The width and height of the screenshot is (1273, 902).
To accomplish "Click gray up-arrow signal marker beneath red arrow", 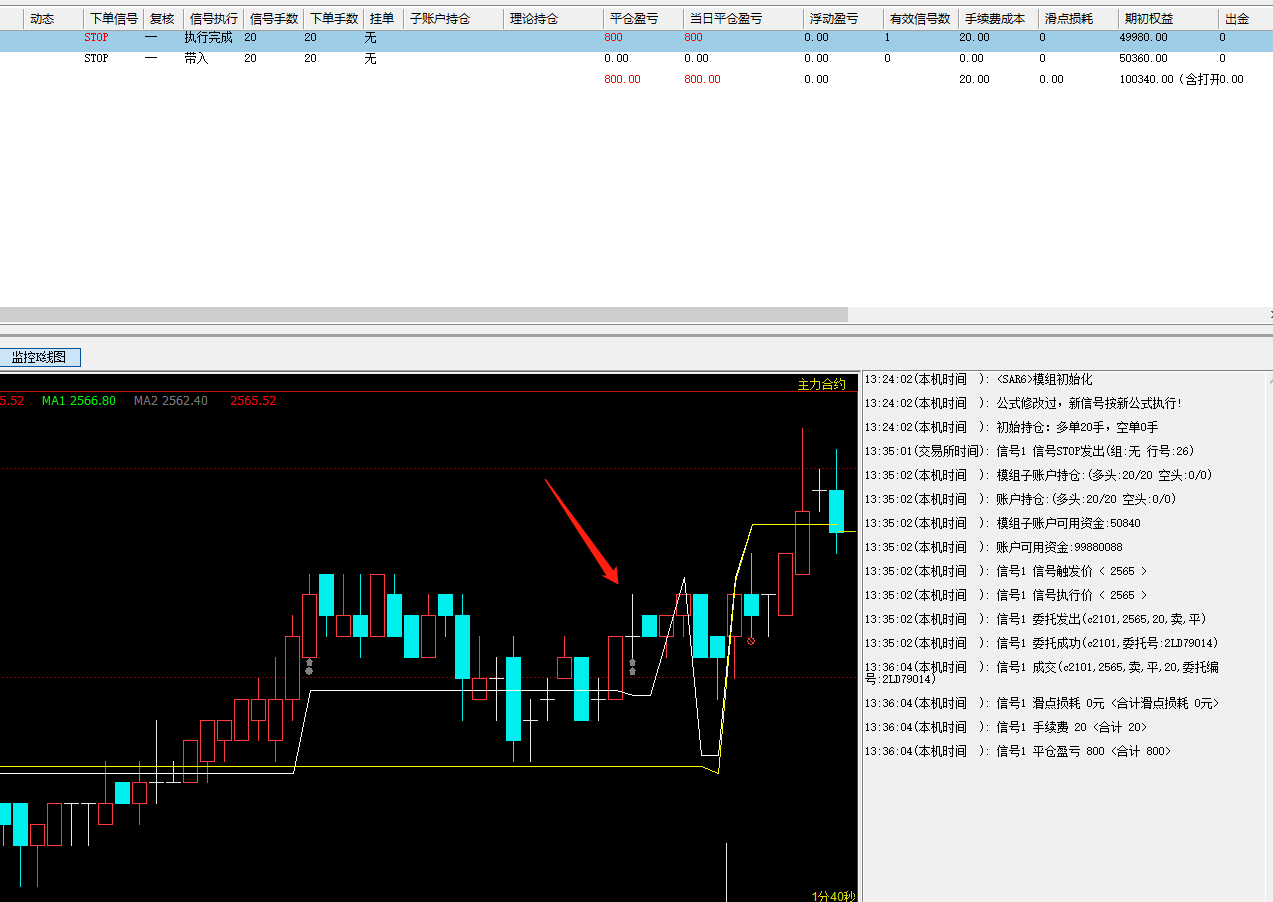I will point(632,666).
